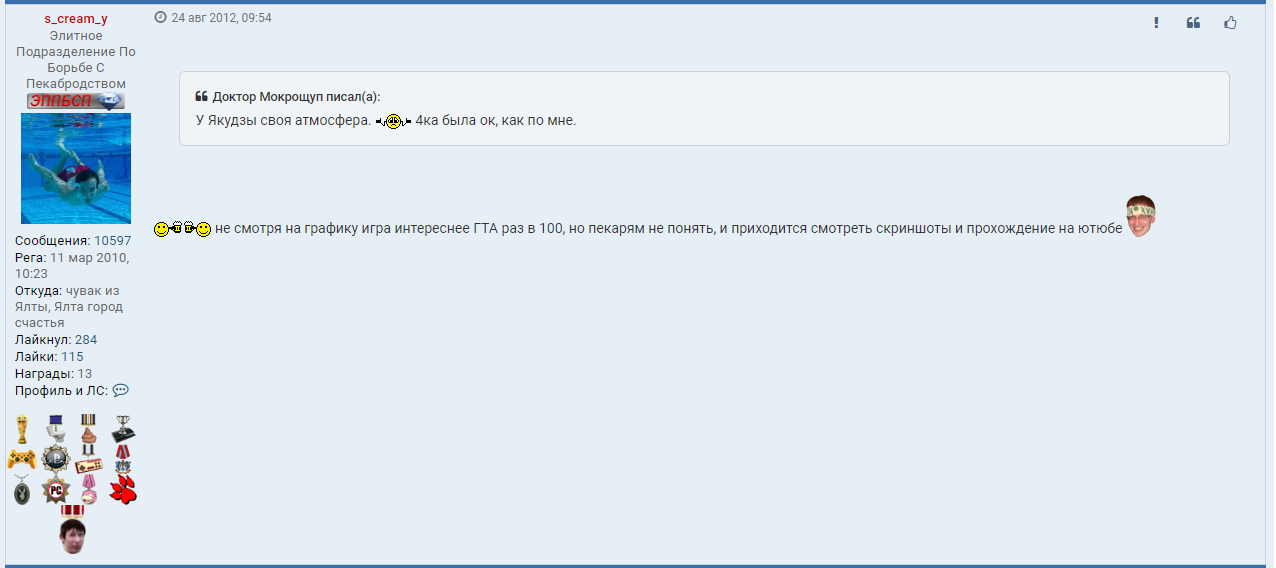This screenshot has width=1276, height=568.
Task: Click the PlayStation logo badge award
Action: coord(56,460)
